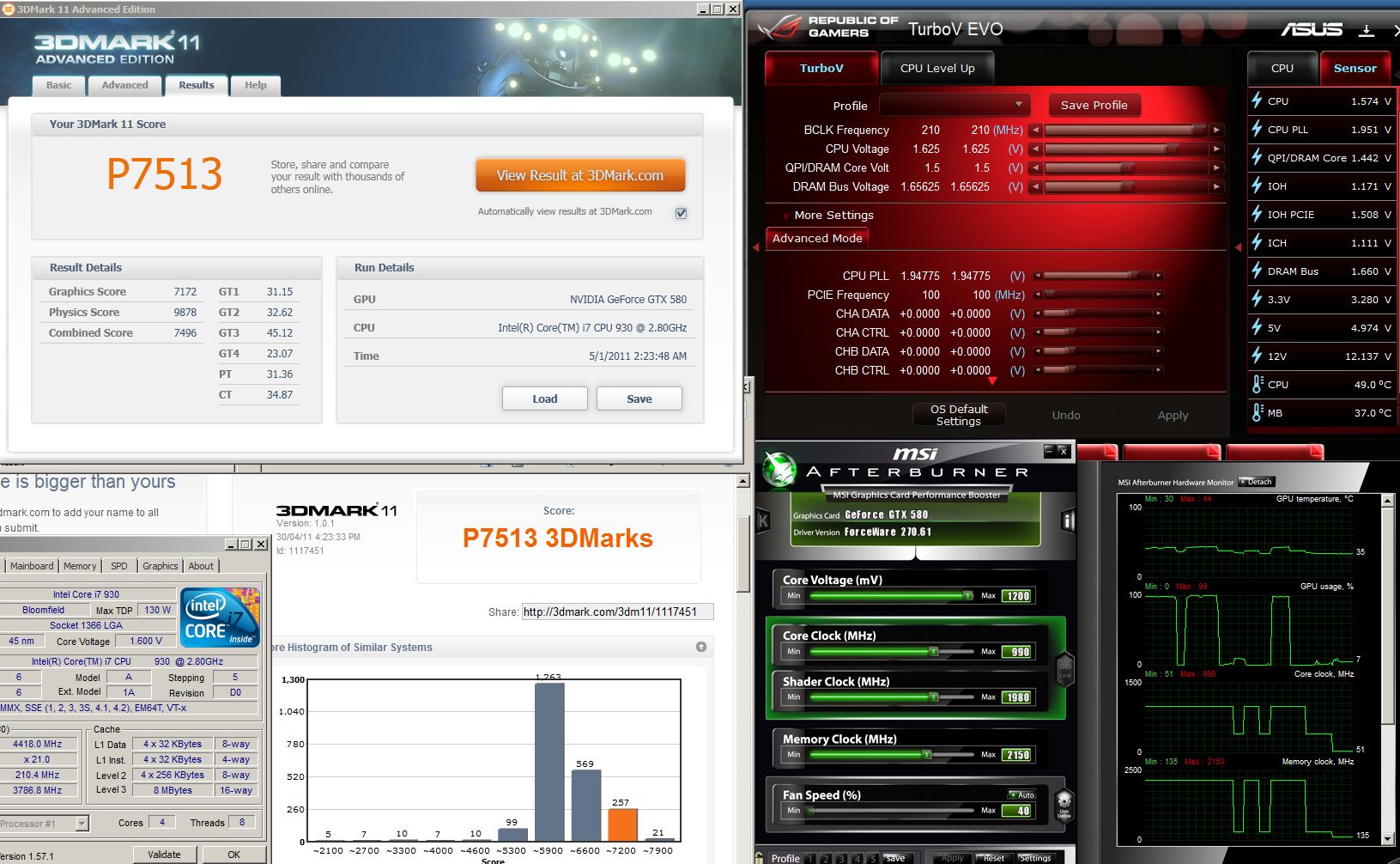Decrease BCLK Frequency with left arrow
The width and height of the screenshot is (1400, 864).
click(x=1036, y=130)
